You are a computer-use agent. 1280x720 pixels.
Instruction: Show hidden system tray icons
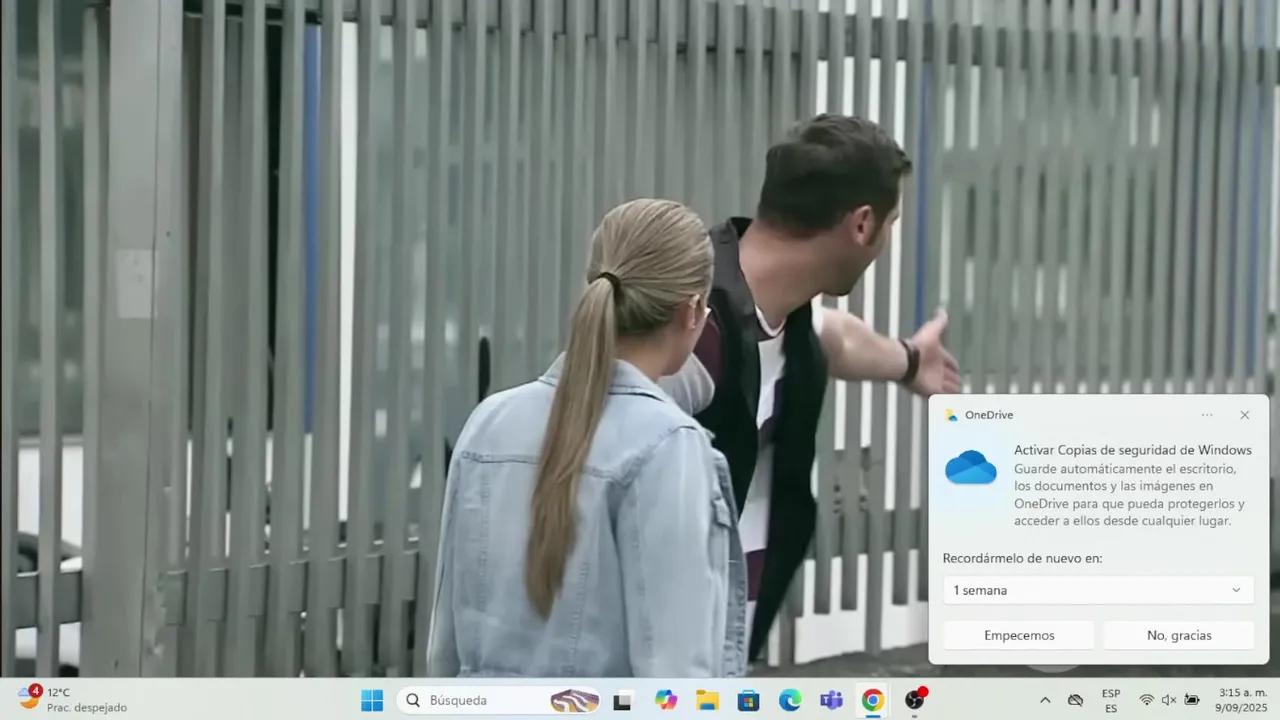(1045, 700)
